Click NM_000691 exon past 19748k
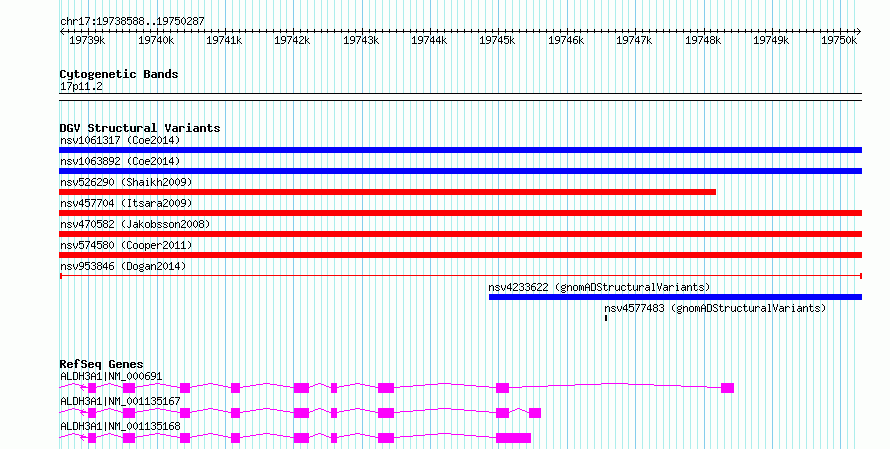890x449 pixels. point(728,388)
